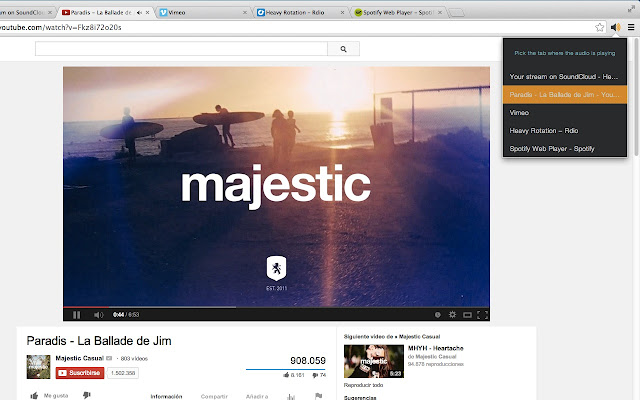Switch to the Spotify Web Player tab
Image resolution: width=640 pixels, height=400 pixels.
(x=398, y=13)
